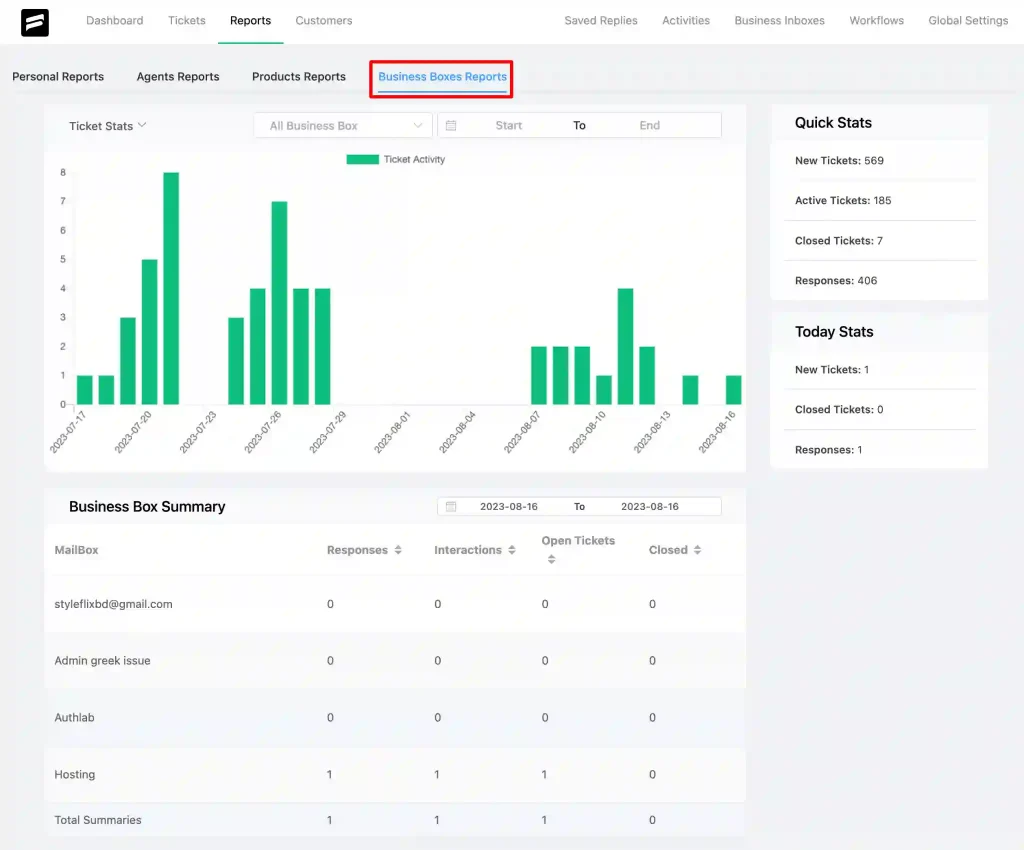The height and width of the screenshot is (850, 1024).
Task: Open the Customers page
Action: point(323,20)
